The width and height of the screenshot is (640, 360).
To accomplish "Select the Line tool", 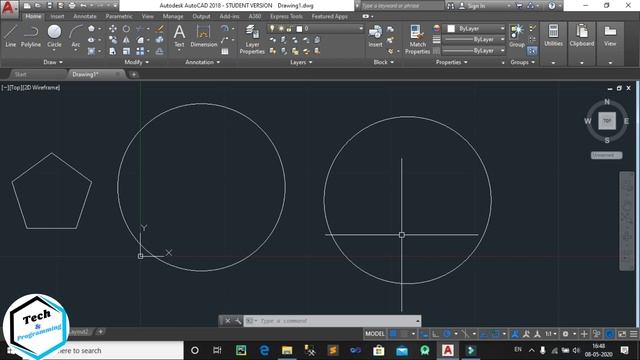I will (x=10, y=36).
